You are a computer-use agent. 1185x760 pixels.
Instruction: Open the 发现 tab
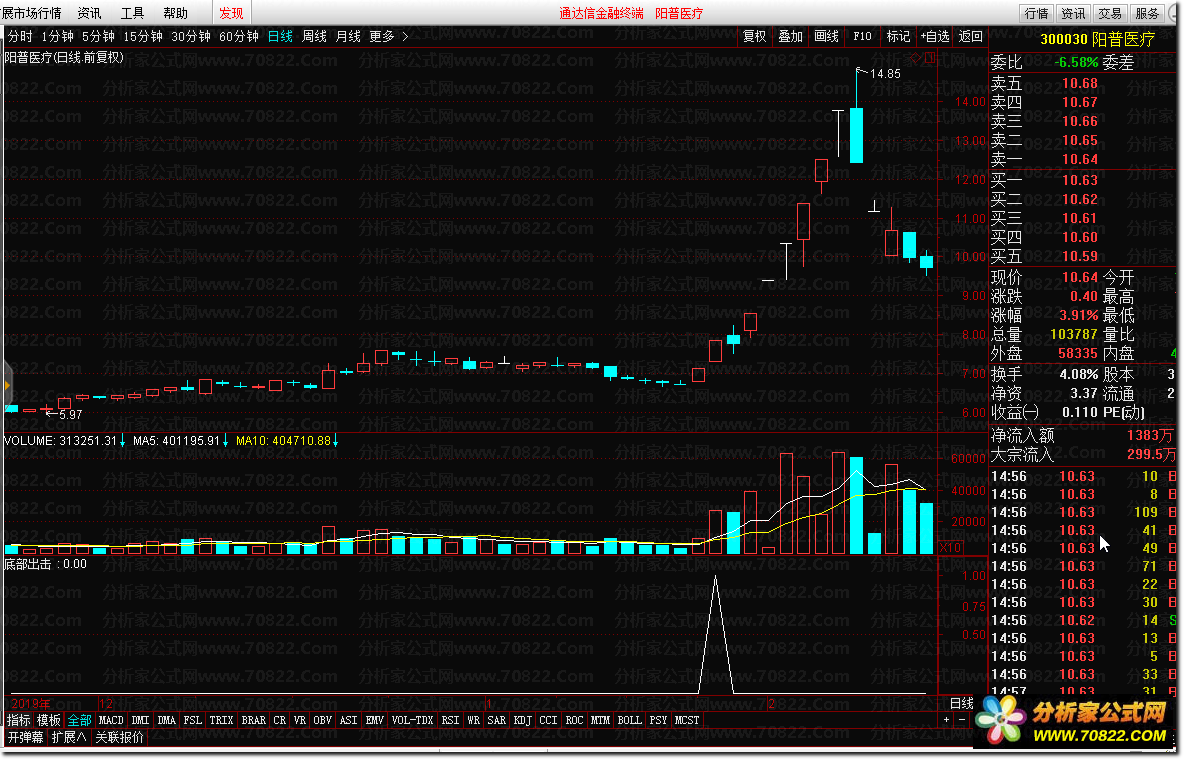[231, 13]
